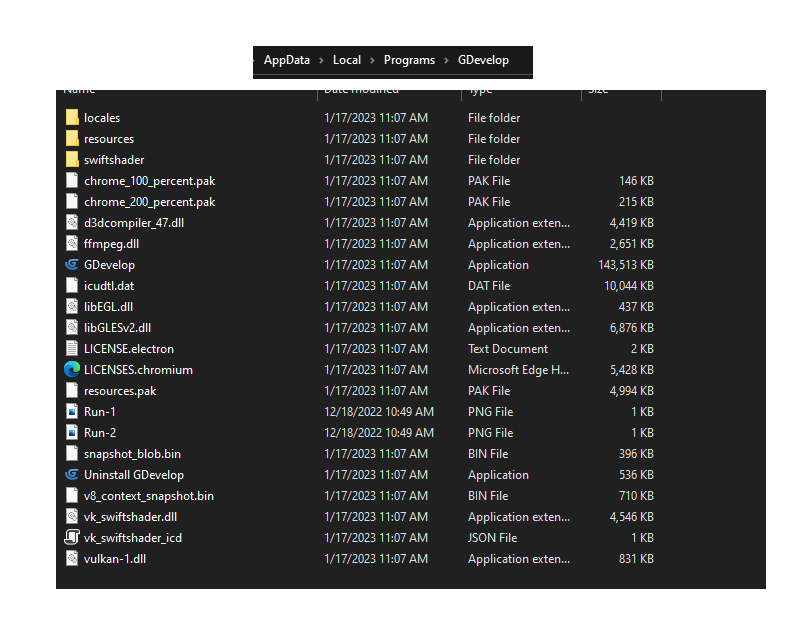Click the 10,044 KB size value
The height and width of the screenshot is (636, 801).
pos(629,286)
